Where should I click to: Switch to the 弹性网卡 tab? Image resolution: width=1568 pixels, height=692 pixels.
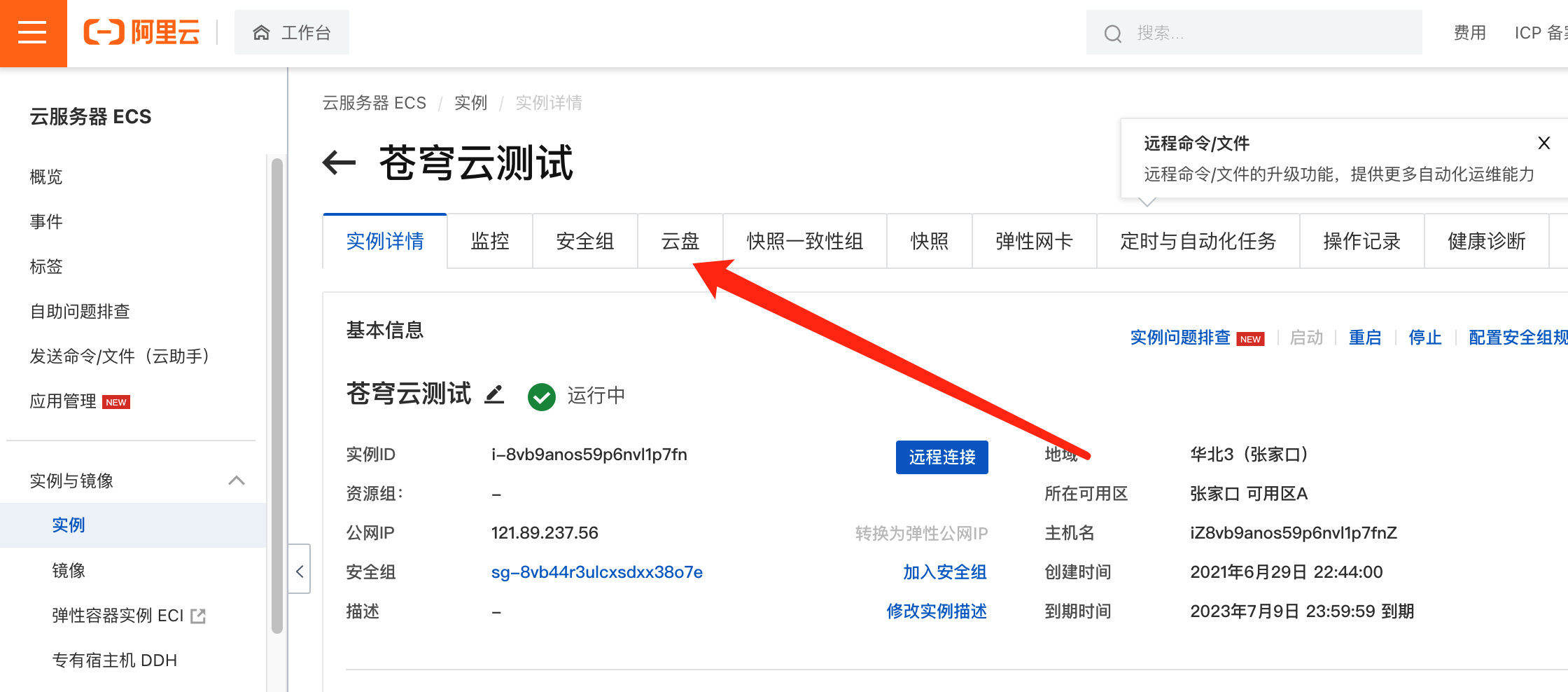1035,241
